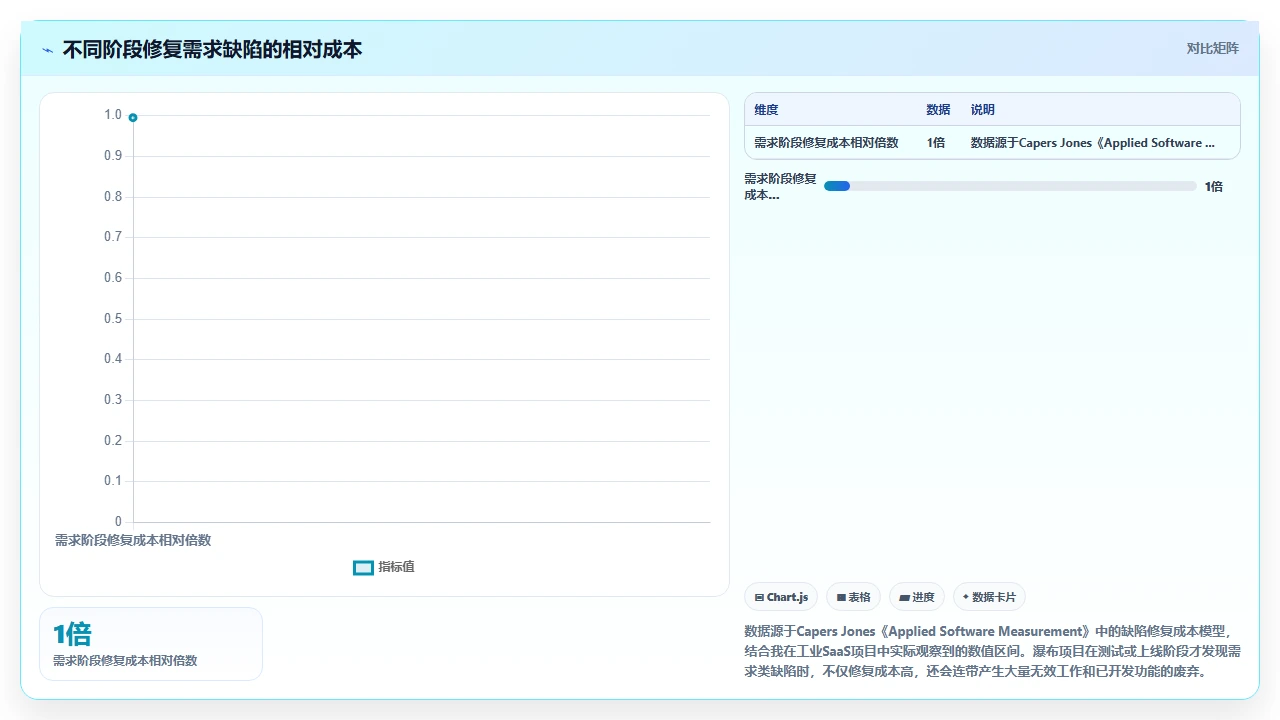Select the 表格 tag chip
This screenshot has width=1280, height=720.
(x=853, y=597)
